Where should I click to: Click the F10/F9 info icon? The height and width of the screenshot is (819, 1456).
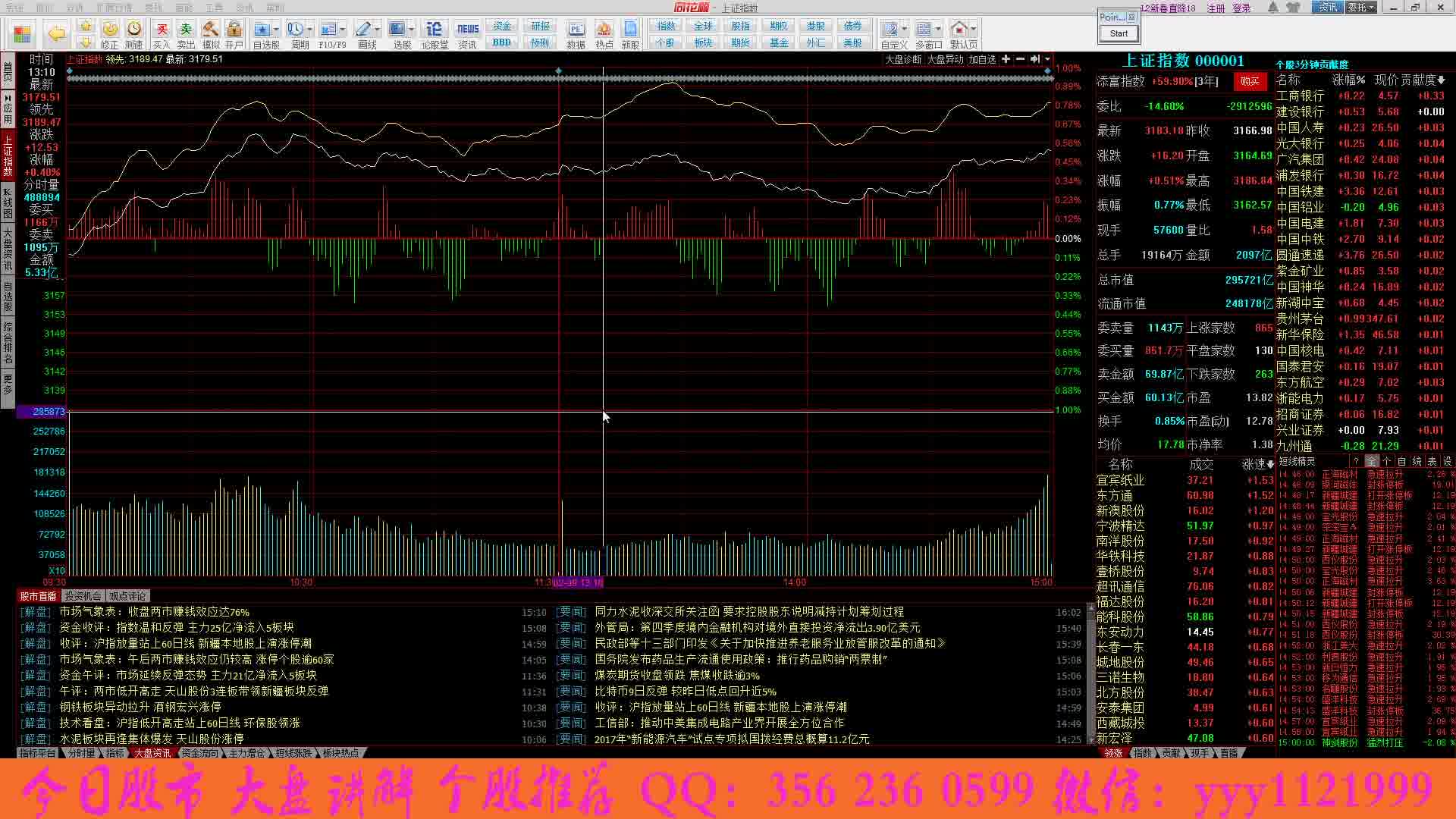coord(328,29)
